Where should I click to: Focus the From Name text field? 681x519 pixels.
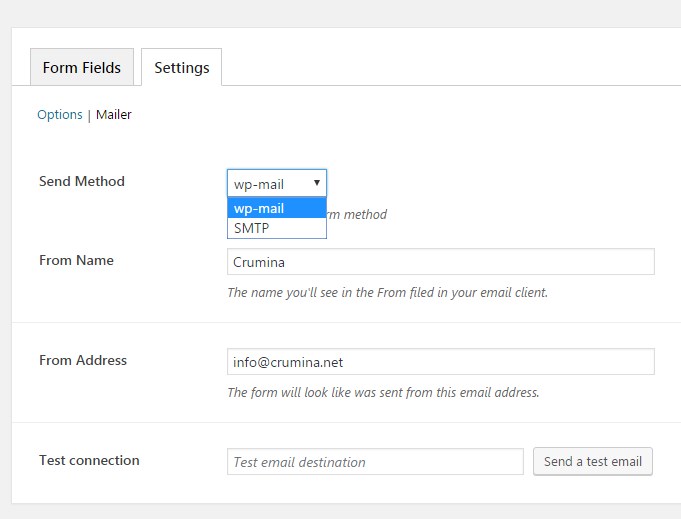pos(440,262)
